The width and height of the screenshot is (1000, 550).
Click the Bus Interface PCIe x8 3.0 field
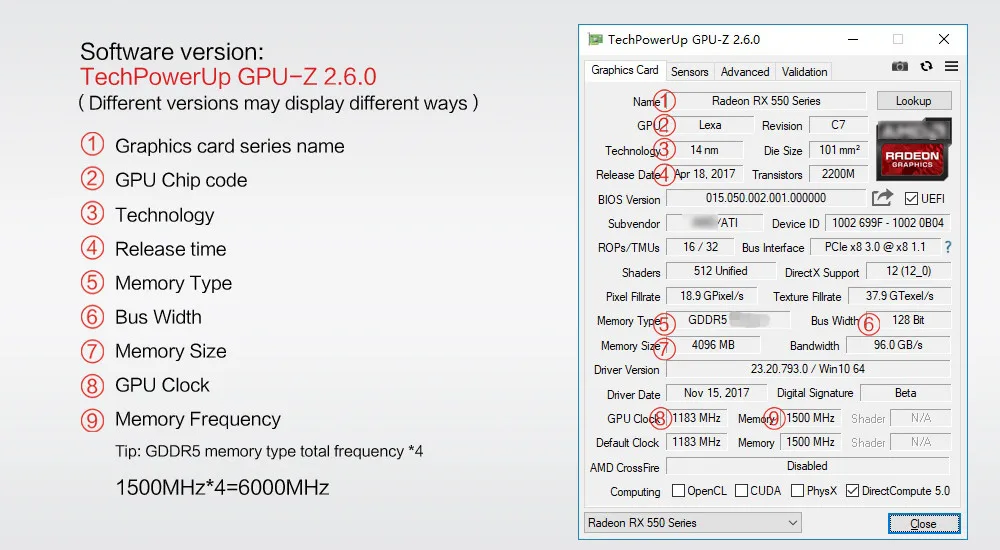[x=875, y=247]
